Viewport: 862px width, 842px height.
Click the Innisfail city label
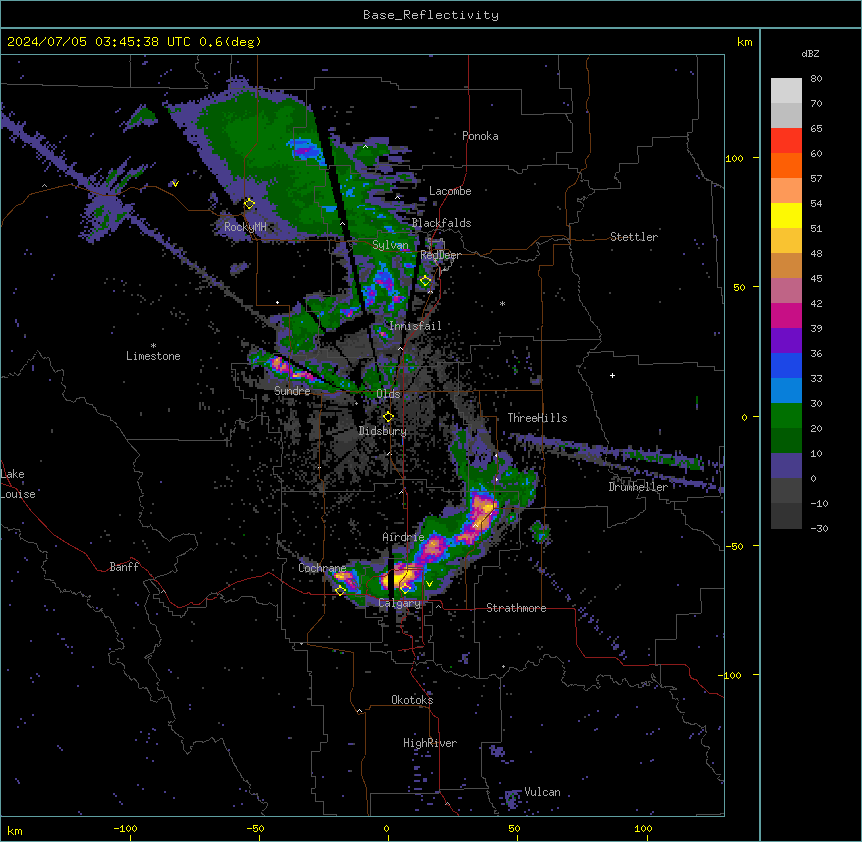coord(415,326)
